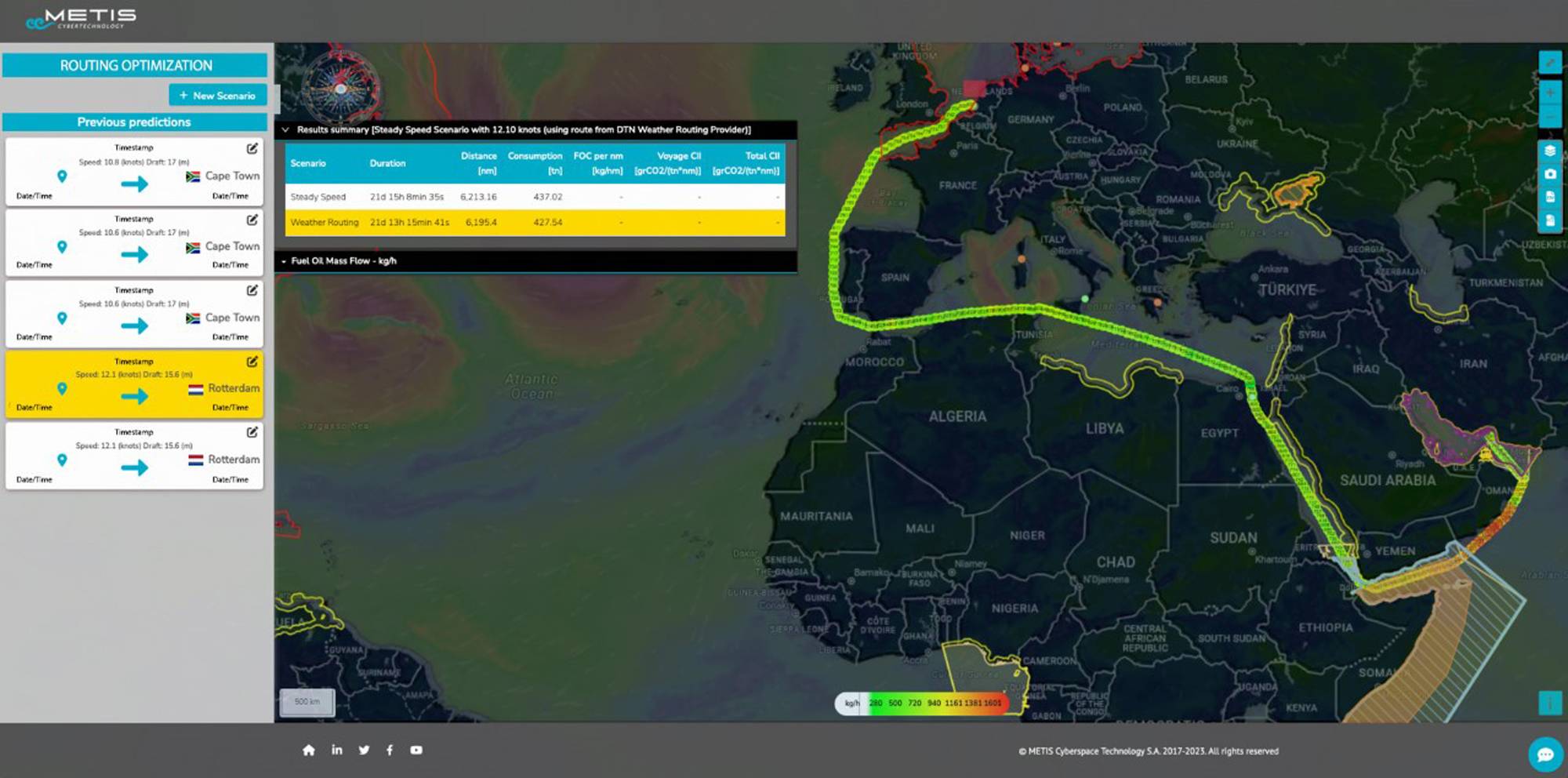Open the live chat bubble
This screenshot has width=1568, height=778.
[1545, 754]
